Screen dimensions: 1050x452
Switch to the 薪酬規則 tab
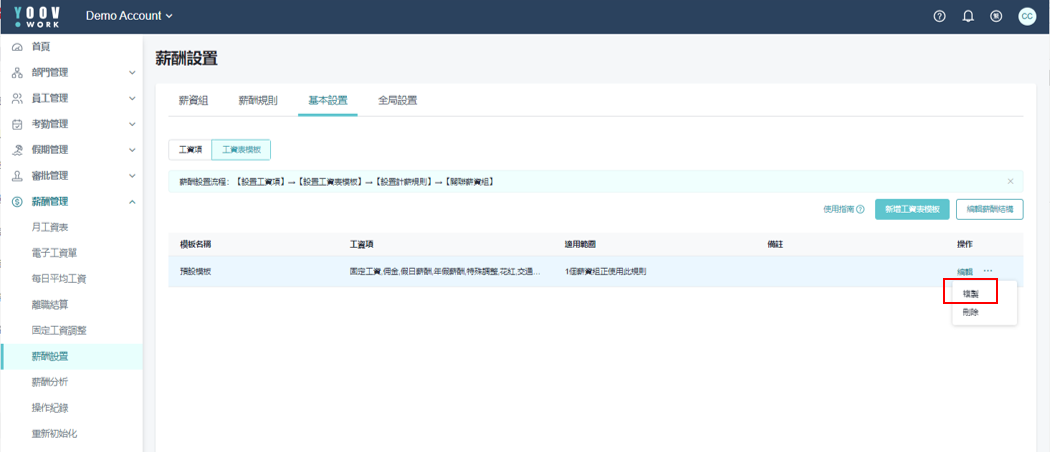258,101
